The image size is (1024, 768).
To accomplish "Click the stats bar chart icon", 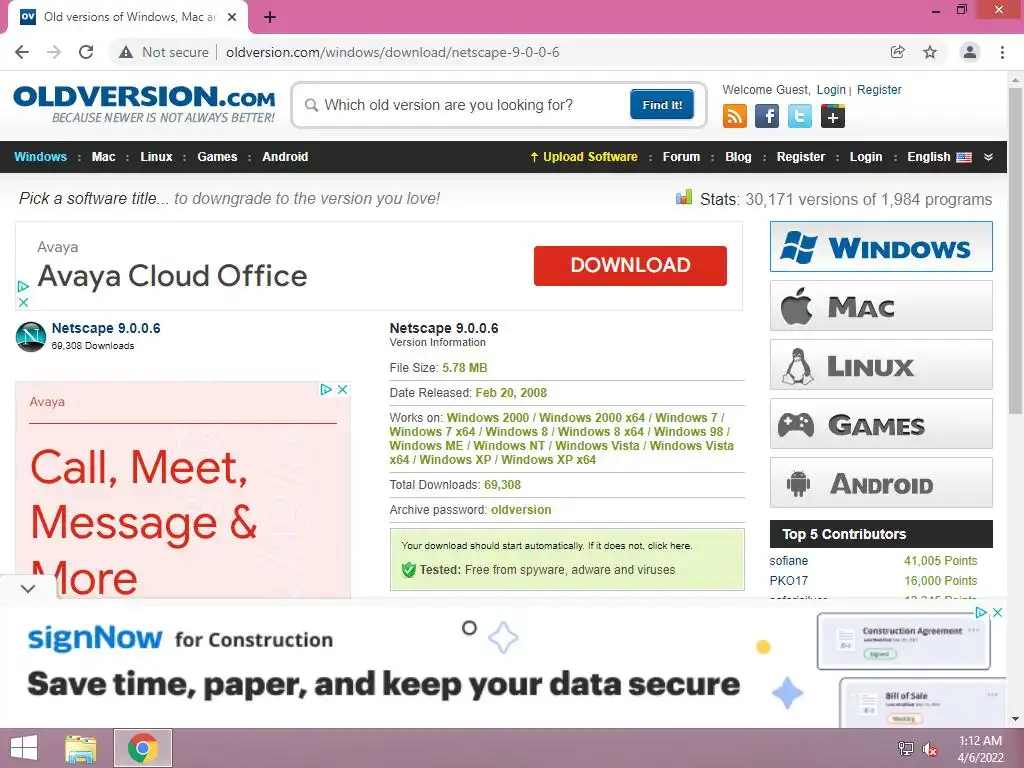I will (x=684, y=197).
